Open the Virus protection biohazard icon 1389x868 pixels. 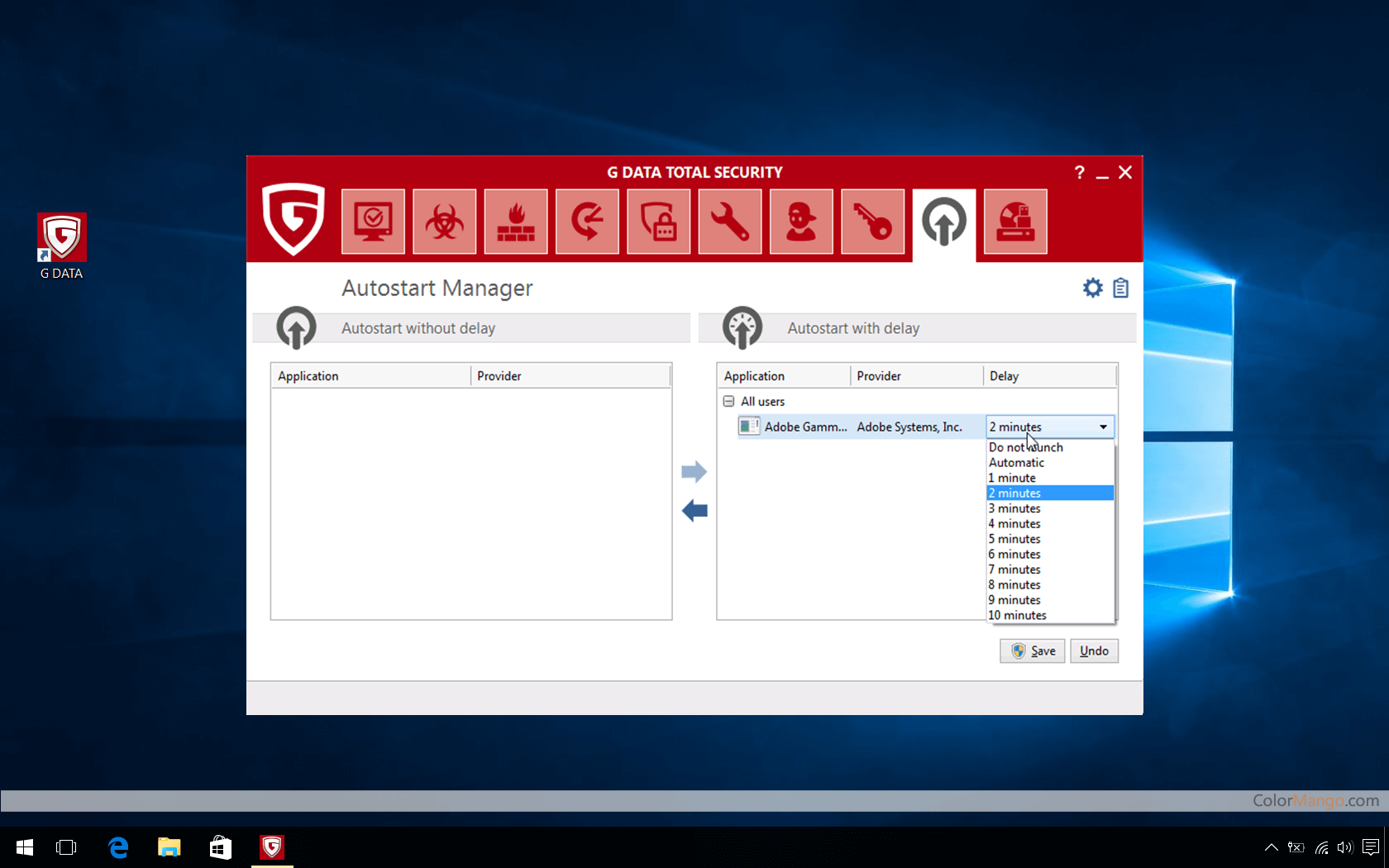(445, 222)
